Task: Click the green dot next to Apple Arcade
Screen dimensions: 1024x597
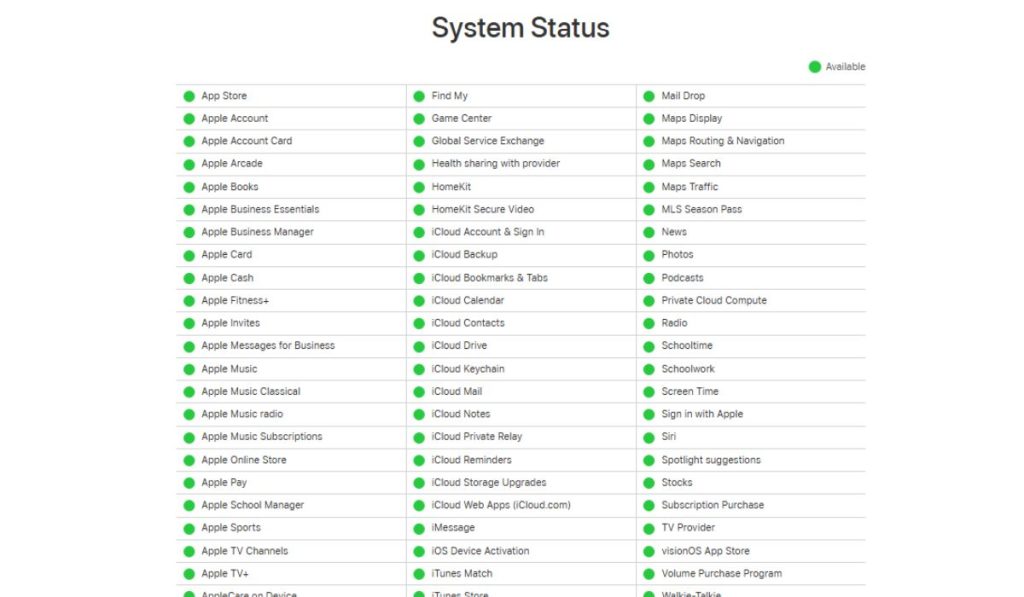Action: (x=189, y=164)
